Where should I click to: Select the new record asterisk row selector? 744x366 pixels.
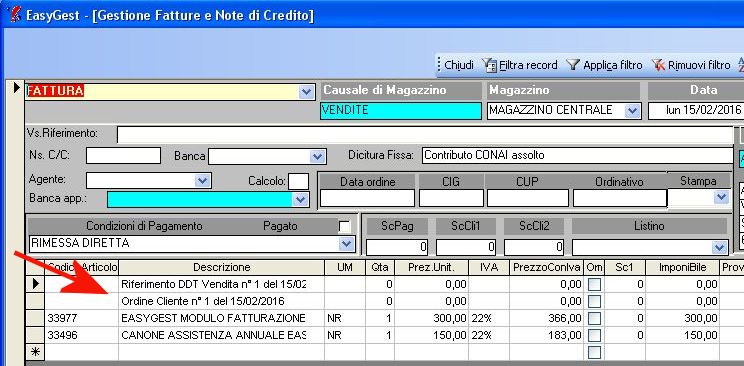click(x=35, y=352)
